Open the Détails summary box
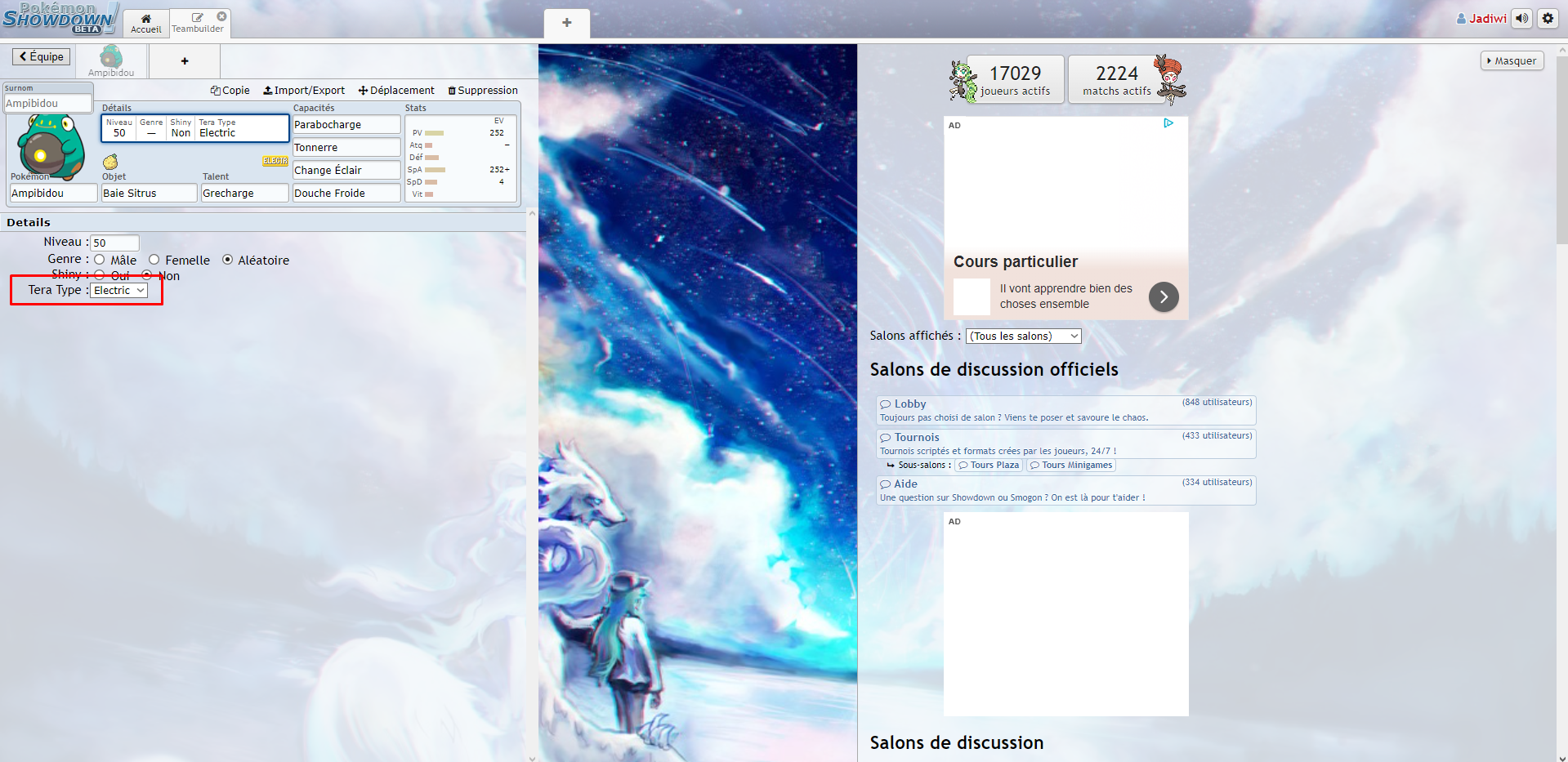 tap(194, 128)
